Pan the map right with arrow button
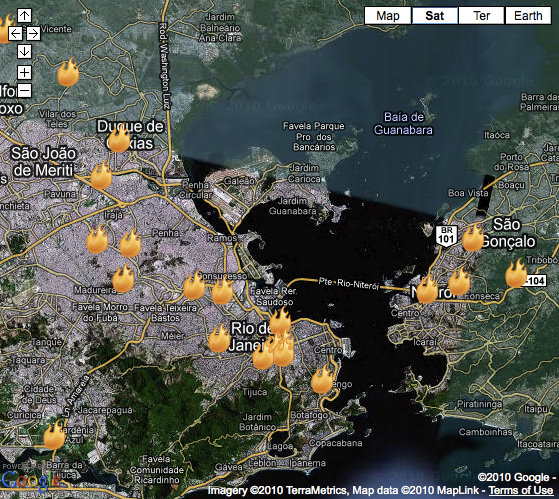 coord(34,34)
